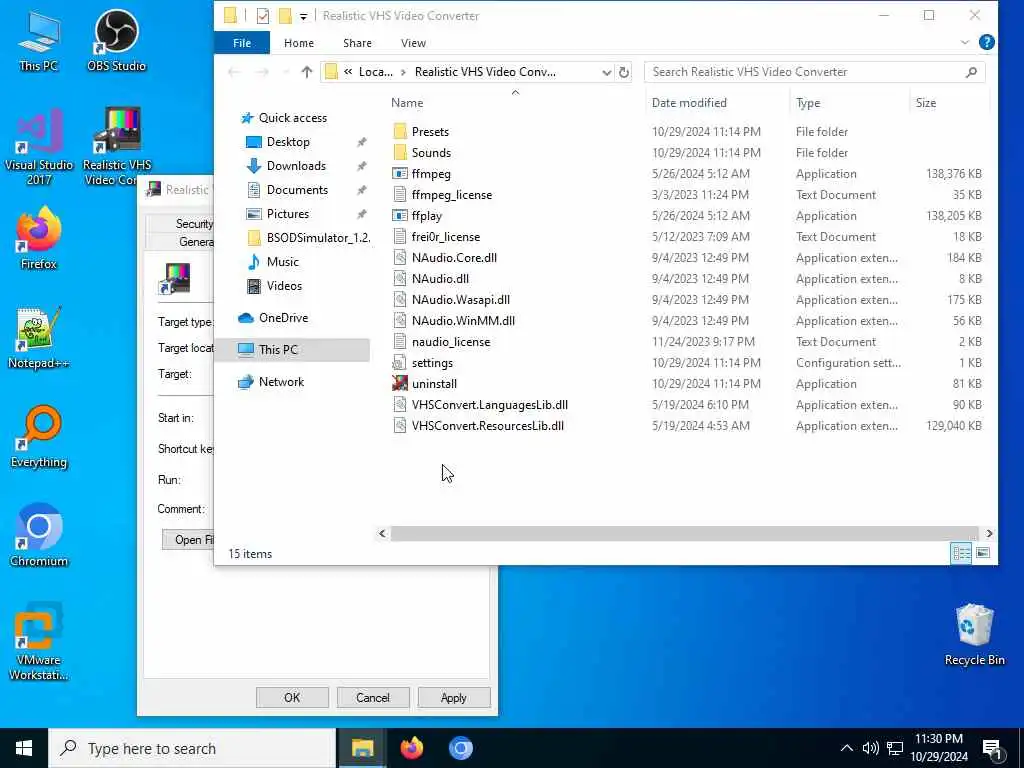Select the settings configuration file
This screenshot has height=768, width=1024.
point(432,362)
